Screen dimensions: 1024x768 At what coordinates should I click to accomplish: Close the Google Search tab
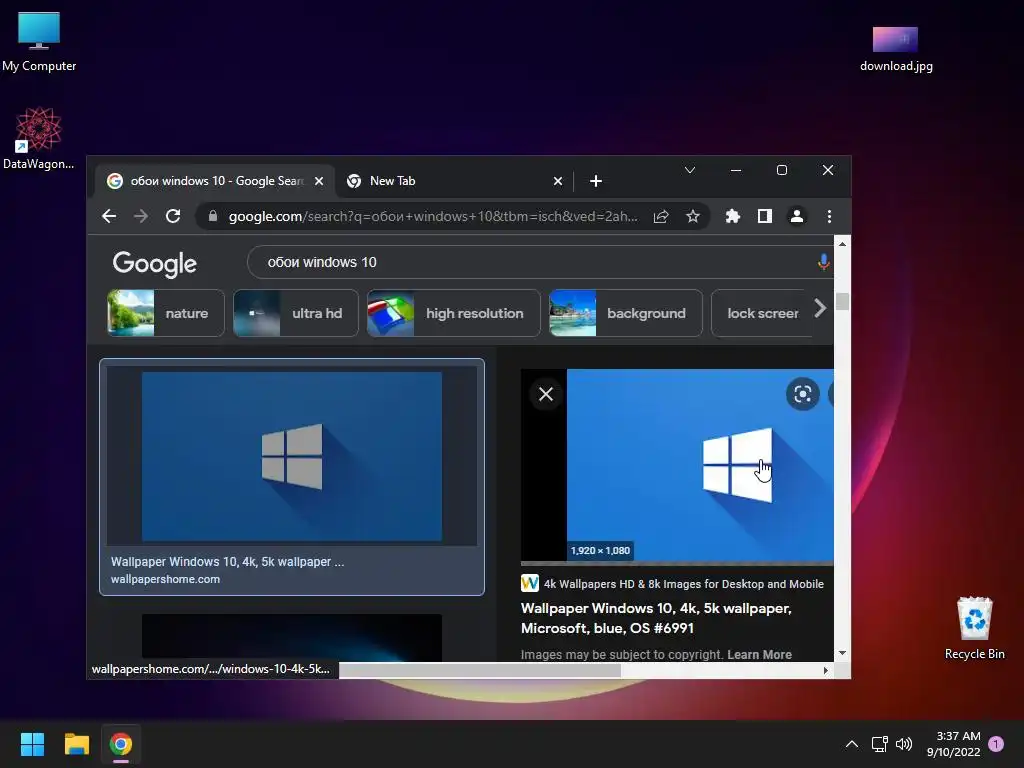click(319, 181)
